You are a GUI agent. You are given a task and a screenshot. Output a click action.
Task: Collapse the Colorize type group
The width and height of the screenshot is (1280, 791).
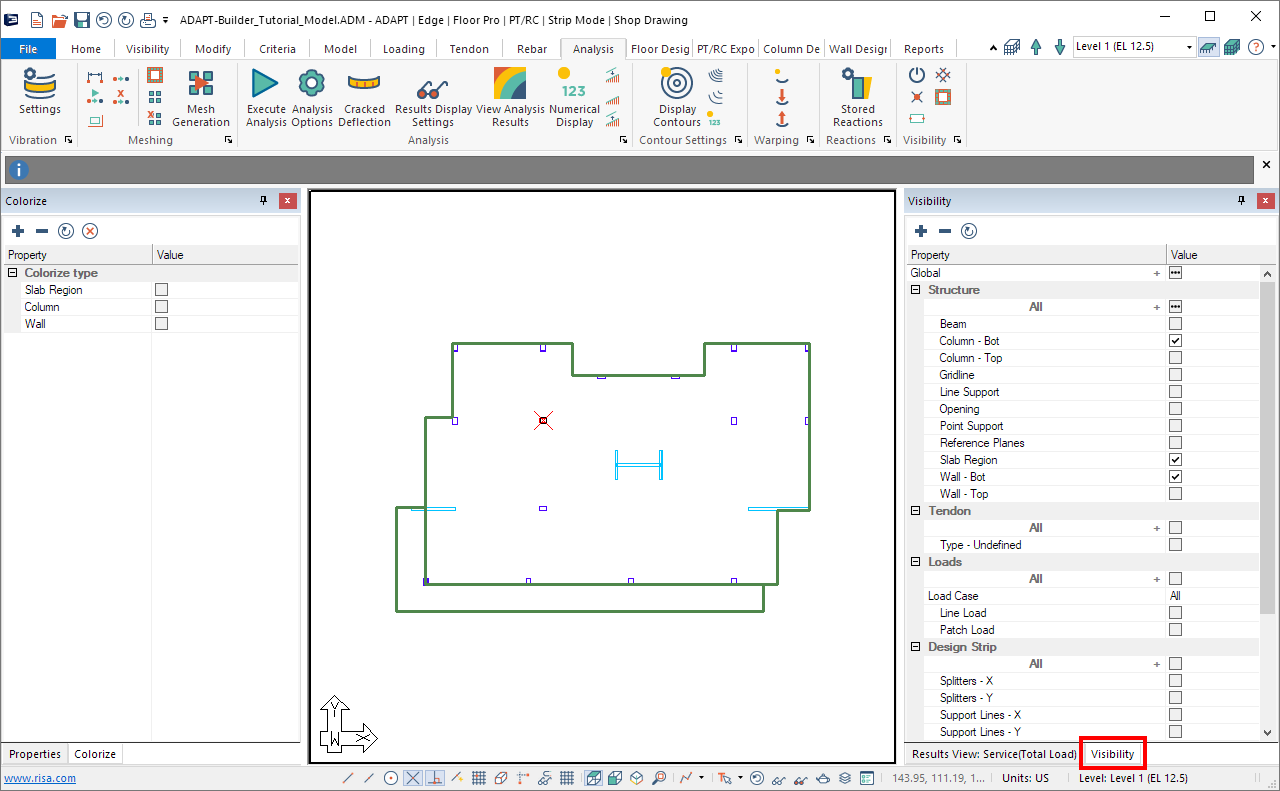tap(13, 273)
